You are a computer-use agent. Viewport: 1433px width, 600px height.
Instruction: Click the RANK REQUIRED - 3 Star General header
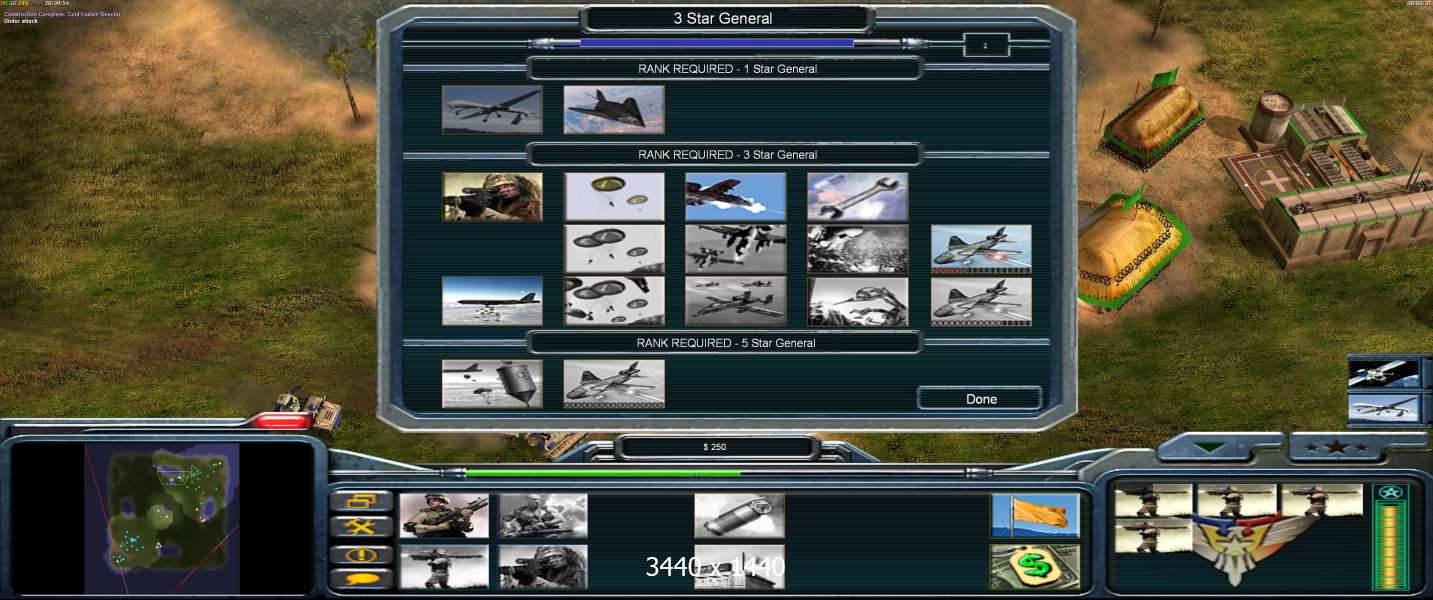pyautogui.click(x=727, y=155)
